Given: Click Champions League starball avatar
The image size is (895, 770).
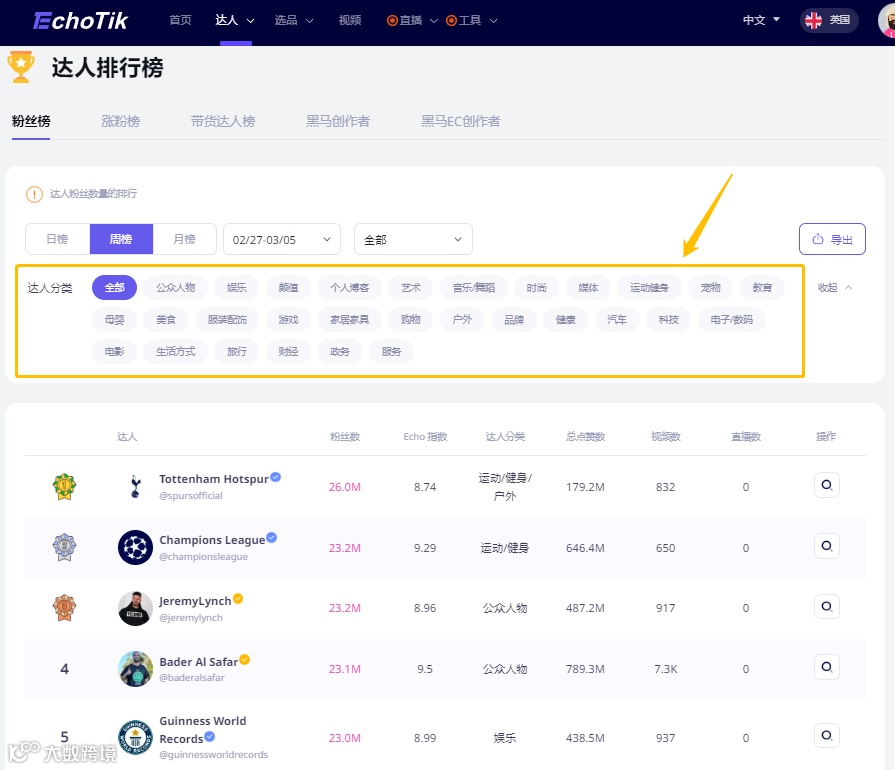Looking at the screenshot, I should pyautogui.click(x=135, y=547).
